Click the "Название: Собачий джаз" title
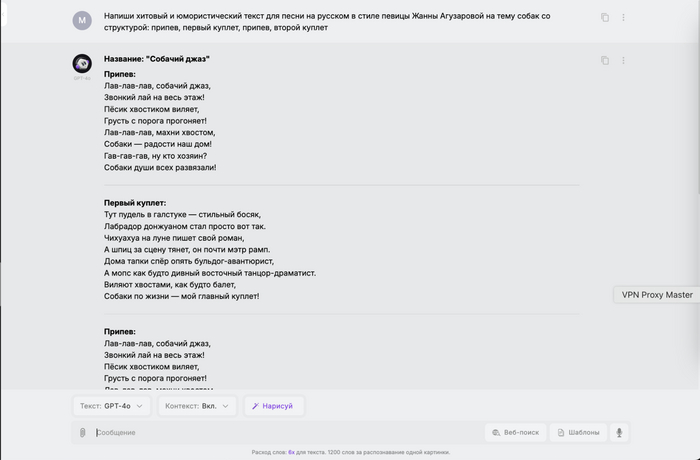This screenshot has height=460, width=700. click(x=157, y=59)
